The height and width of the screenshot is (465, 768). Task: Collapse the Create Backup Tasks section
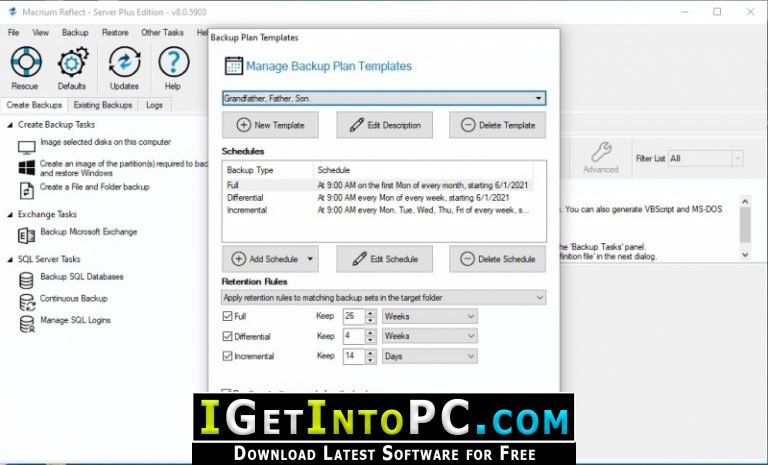10,125
